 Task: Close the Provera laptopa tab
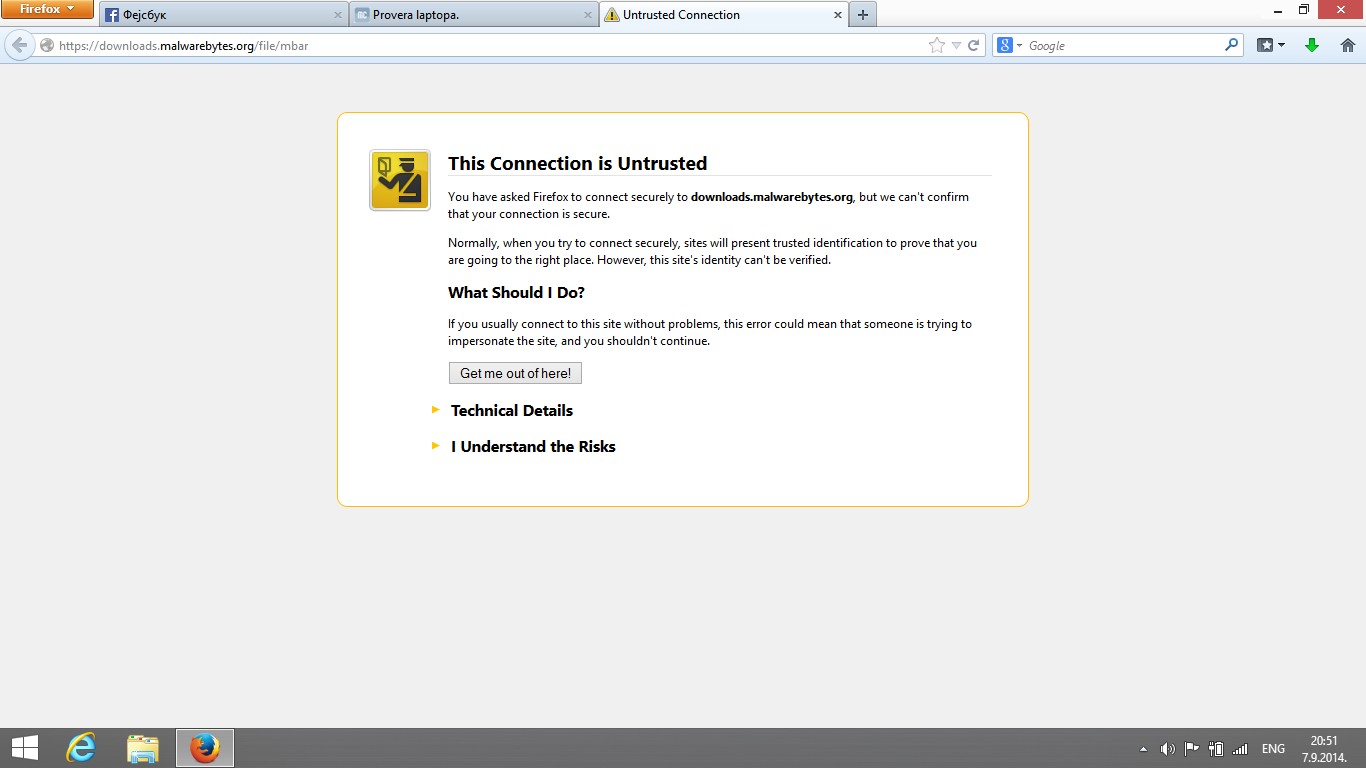[x=588, y=15]
